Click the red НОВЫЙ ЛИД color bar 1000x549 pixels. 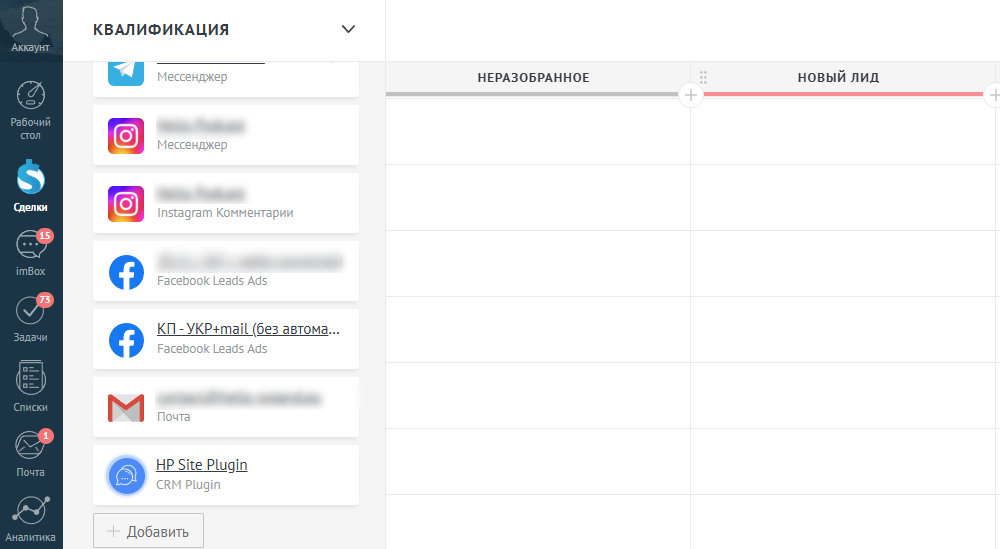tap(843, 94)
